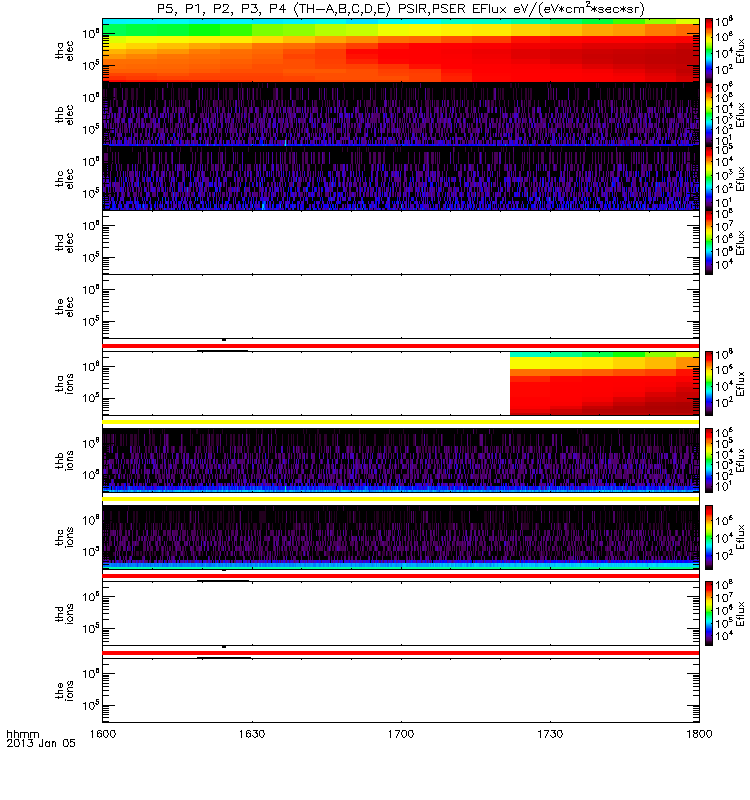The width and height of the screenshot is (750, 800).
Task: Click the Eflux label beside tha ions color bar
Action: (740, 383)
